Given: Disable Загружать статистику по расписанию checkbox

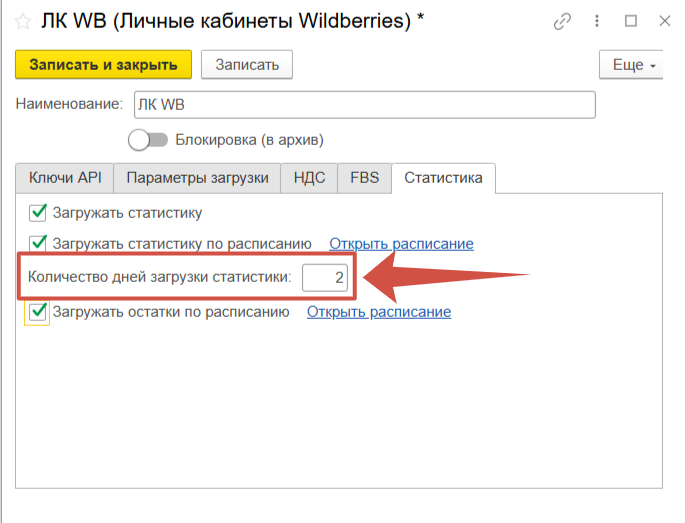Looking at the screenshot, I should (39, 243).
